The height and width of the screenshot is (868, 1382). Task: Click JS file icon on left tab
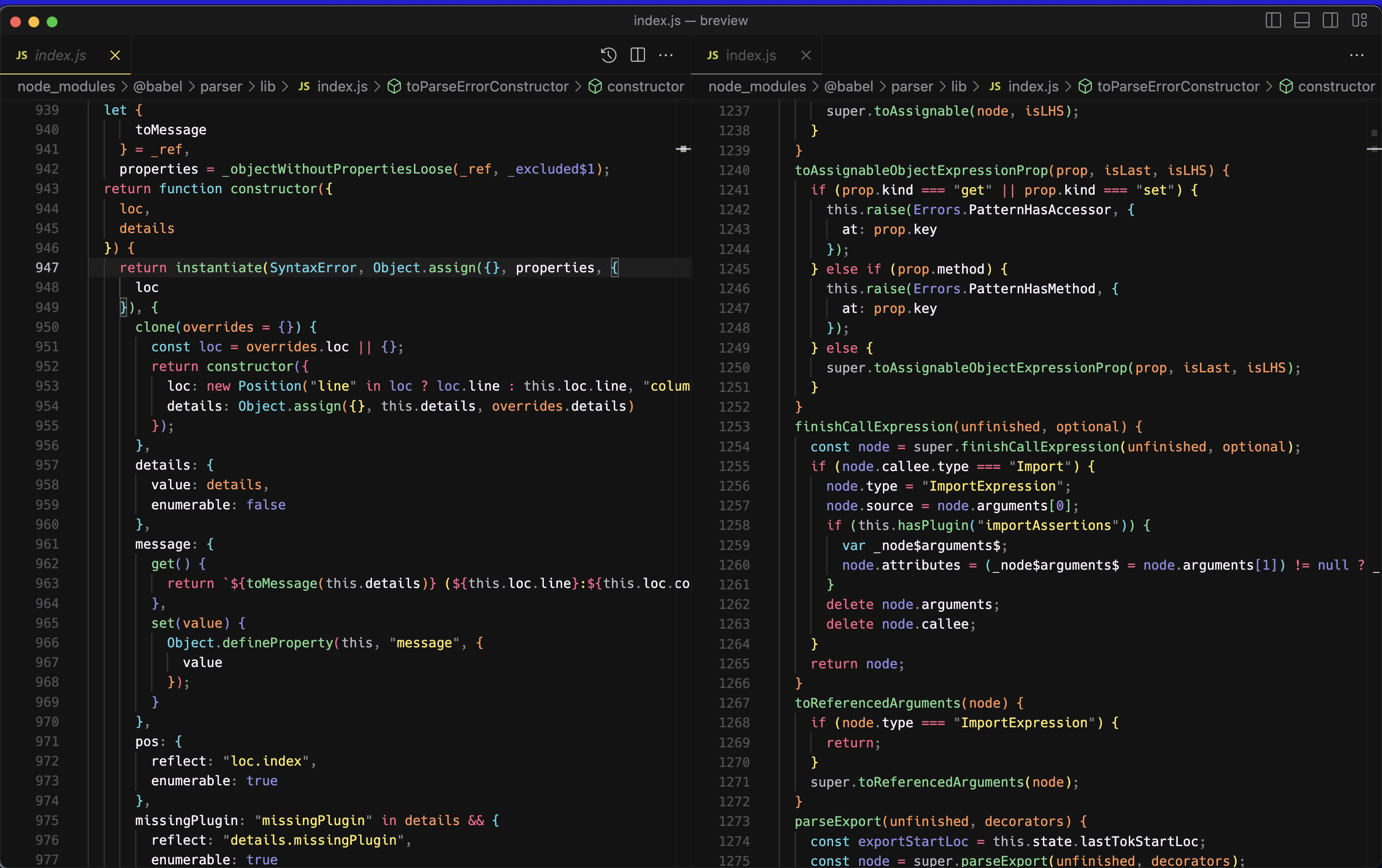[x=22, y=55]
